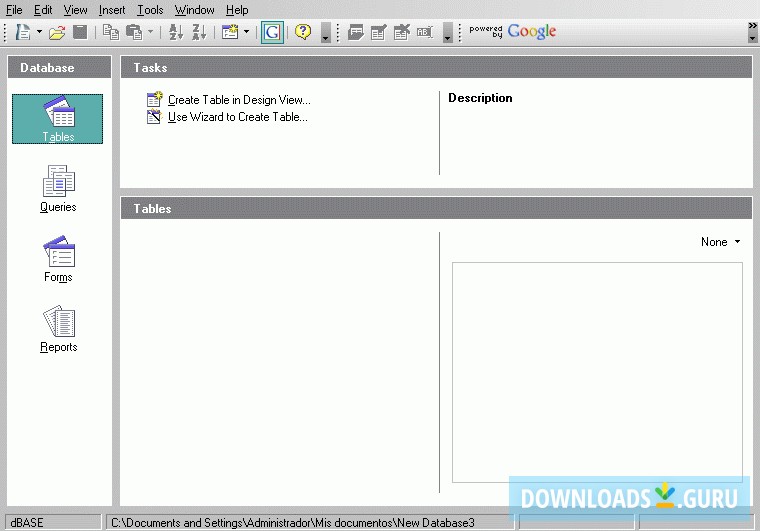Expand the standard toolbar options arrow
The height and width of the screenshot is (531, 760).
(326, 32)
